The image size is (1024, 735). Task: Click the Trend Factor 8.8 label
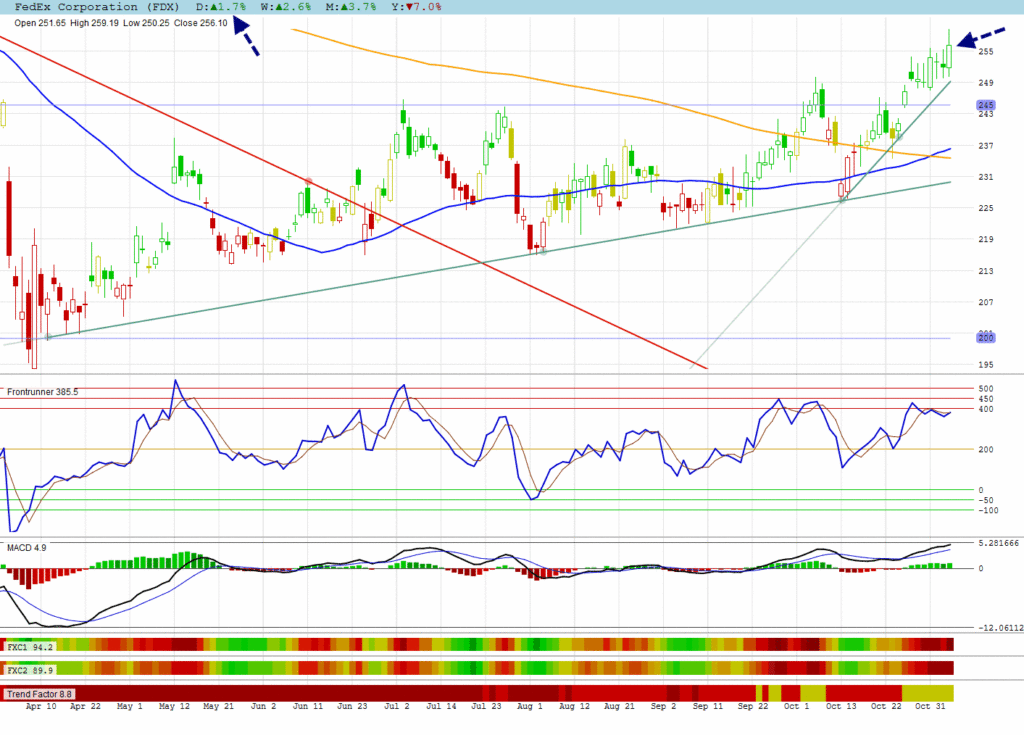pos(40,693)
